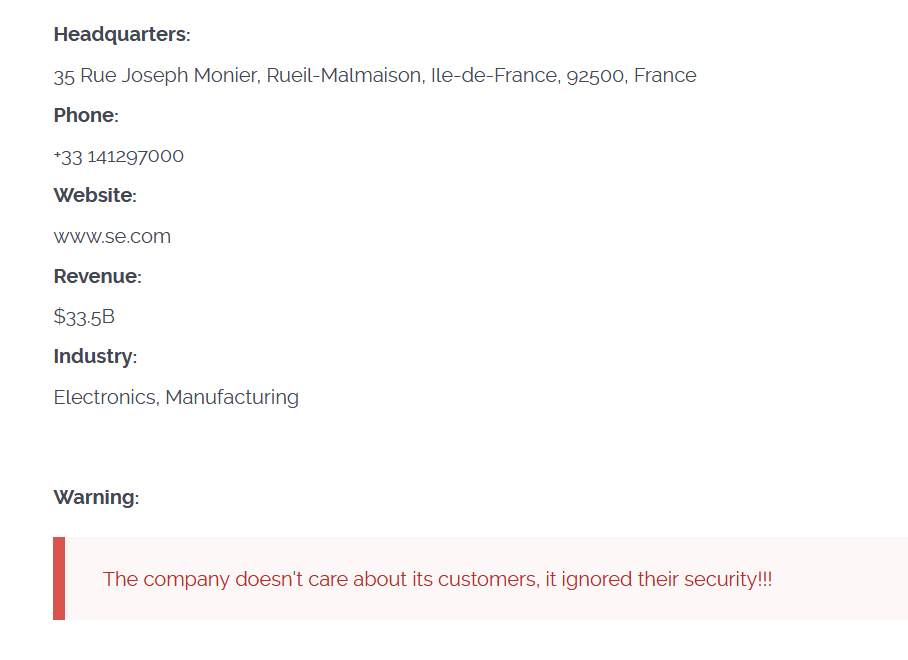
Task: Click the 35 Rue Joseph Monier street text
Action: coord(157,76)
